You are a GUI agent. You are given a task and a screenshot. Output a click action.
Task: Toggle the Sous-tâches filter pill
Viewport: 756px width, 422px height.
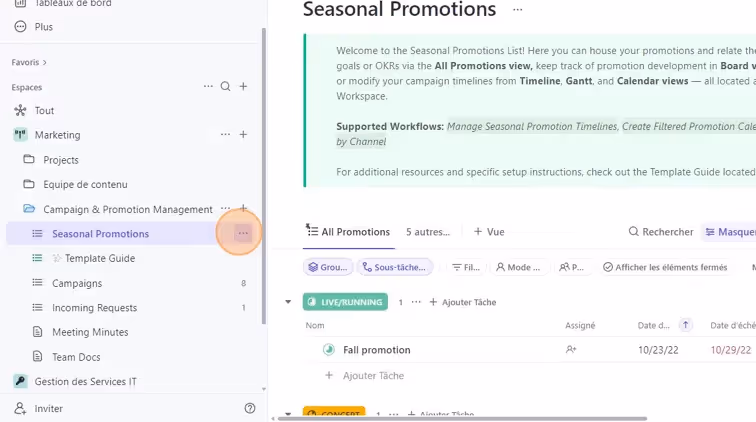pyautogui.click(x=396, y=267)
